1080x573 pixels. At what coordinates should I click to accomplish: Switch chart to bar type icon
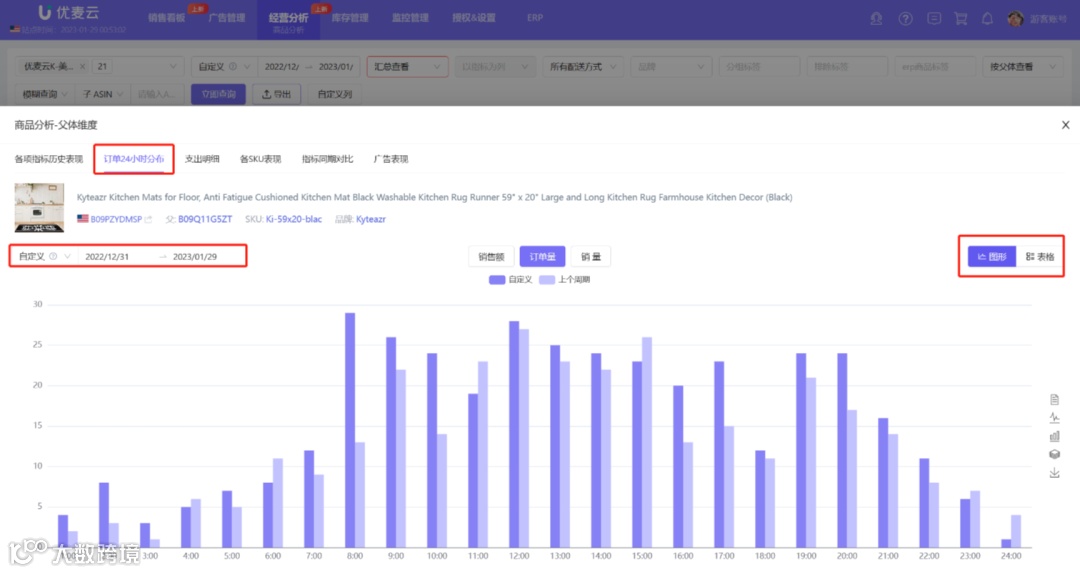1054,436
